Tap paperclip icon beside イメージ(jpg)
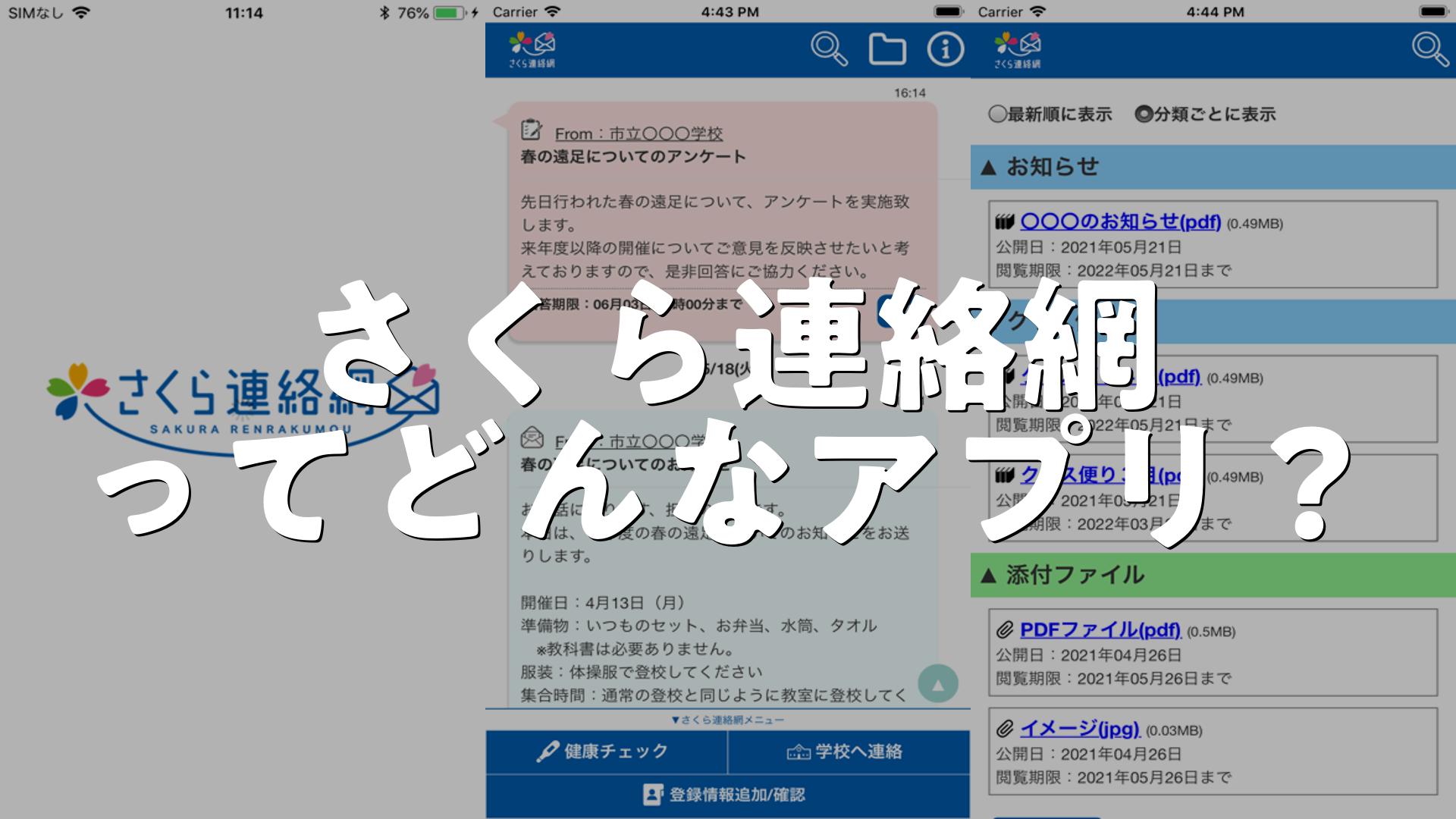1456x819 pixels. click(x=1005, y=729)
